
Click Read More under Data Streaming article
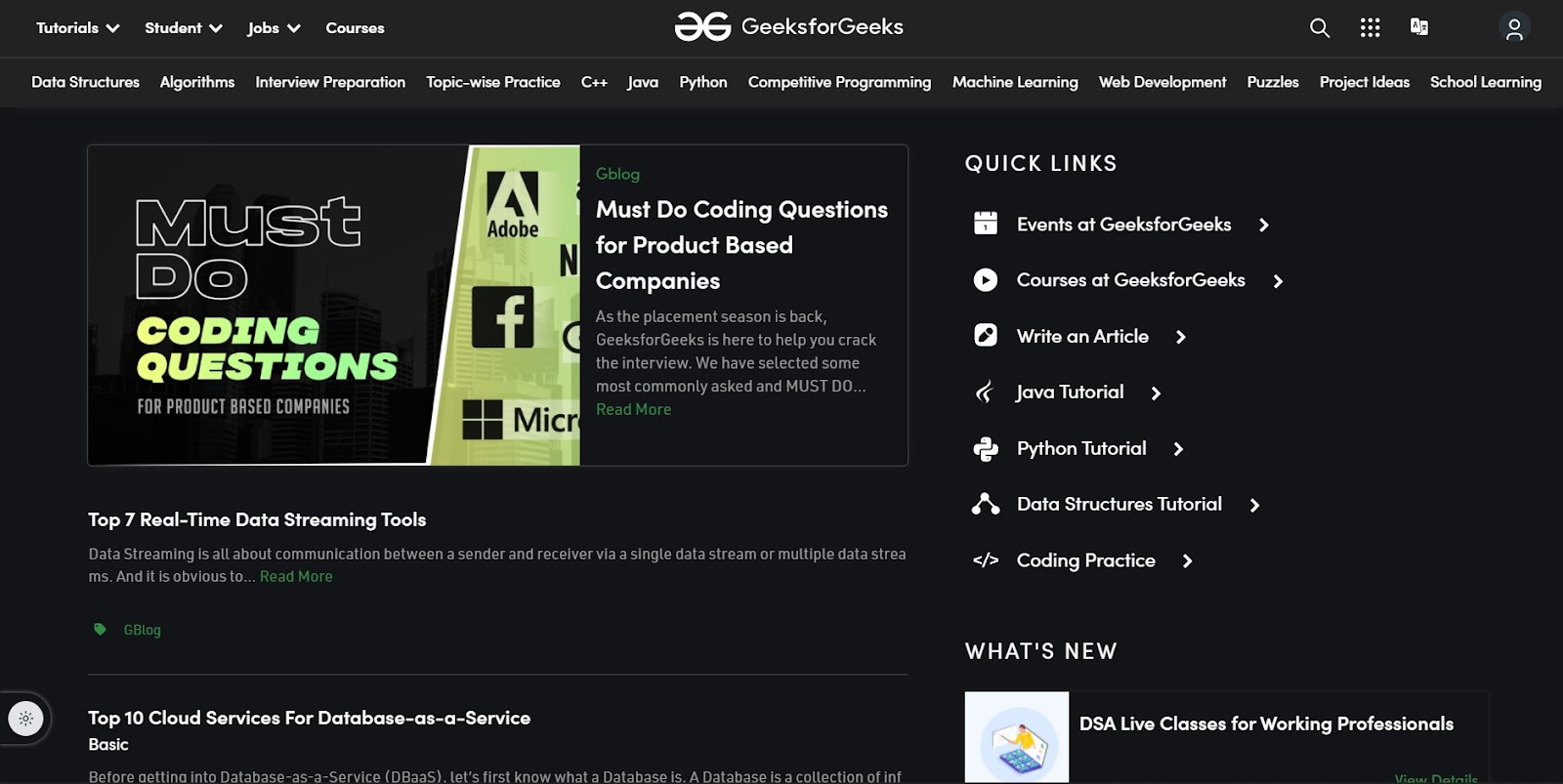(x=296, y=576)
